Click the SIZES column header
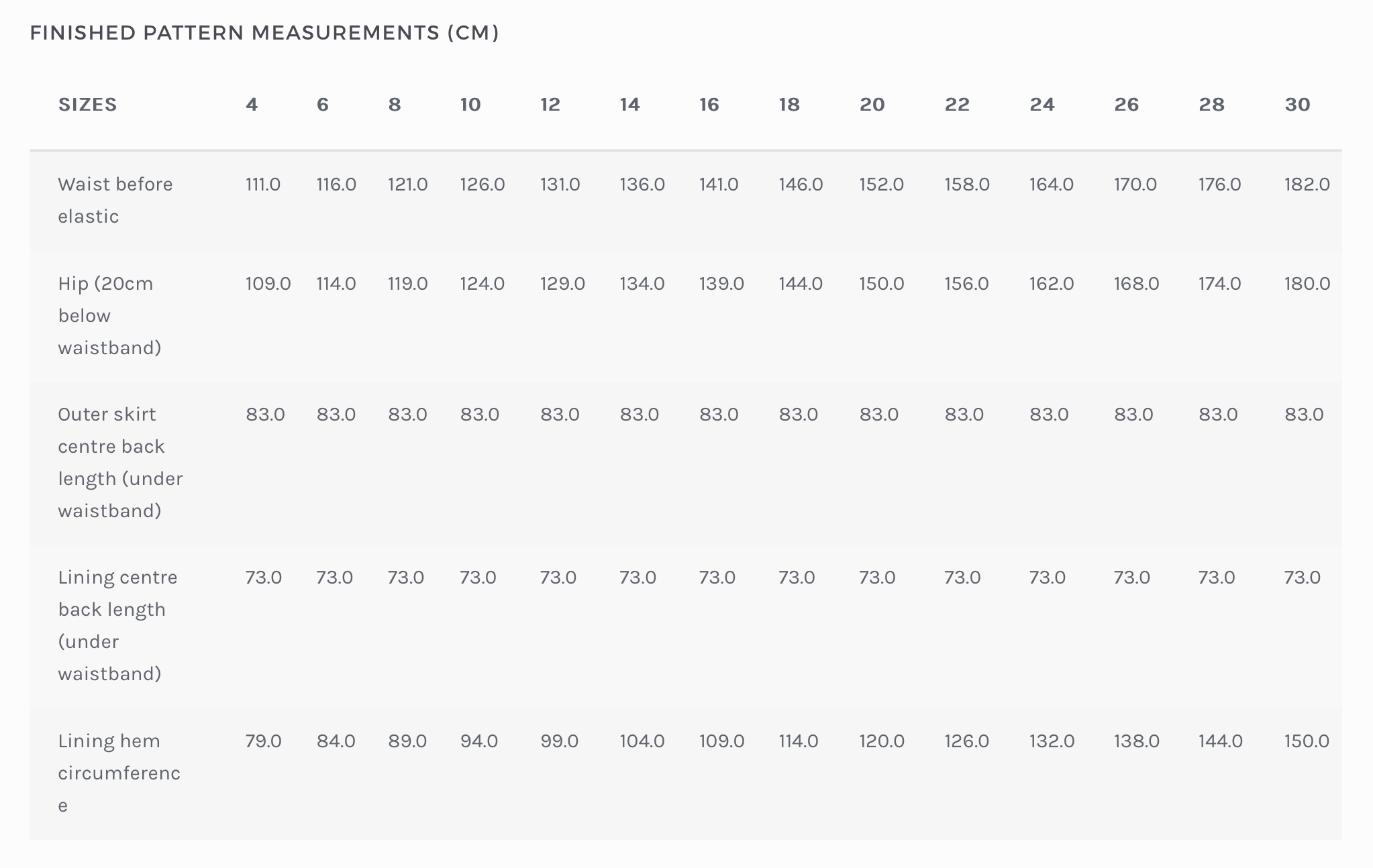Viewport: 1373px width, 868px height. (x=88, y=105)
